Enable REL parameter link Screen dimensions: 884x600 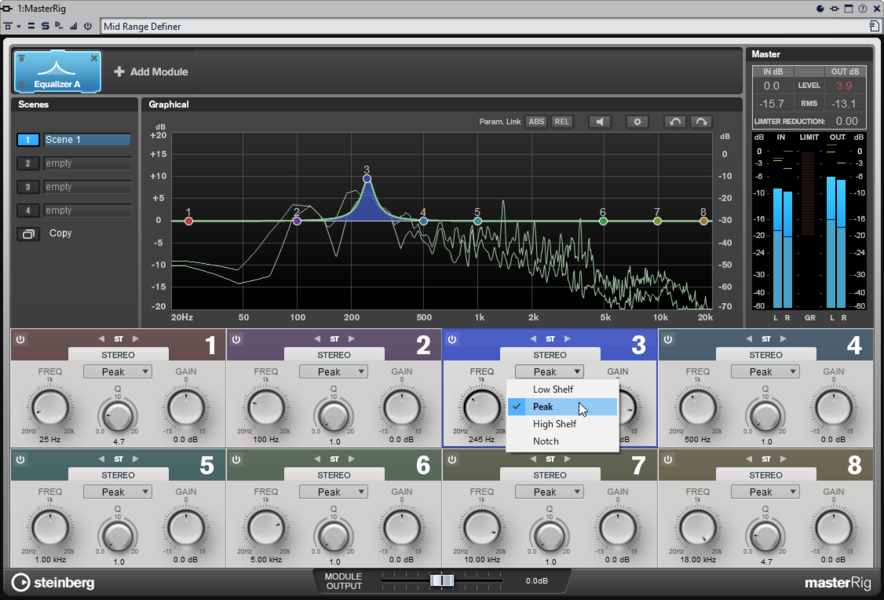pyautogui.click(x=562, y=122)
